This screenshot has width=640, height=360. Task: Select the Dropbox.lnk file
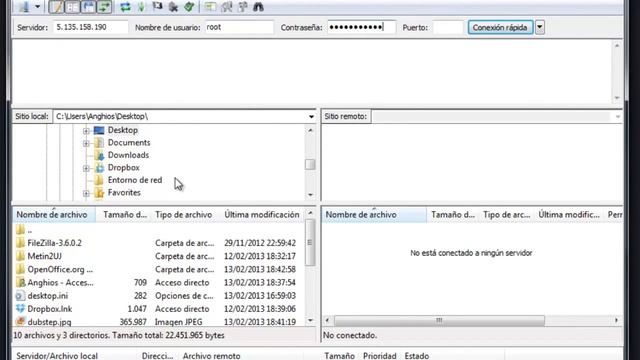(x=159, y=309)
